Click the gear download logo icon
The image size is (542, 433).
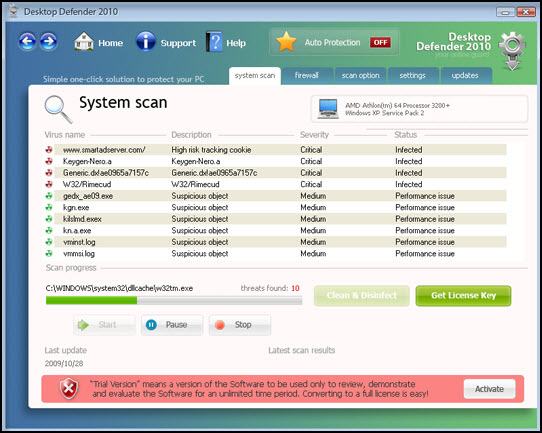pos(513,51)
